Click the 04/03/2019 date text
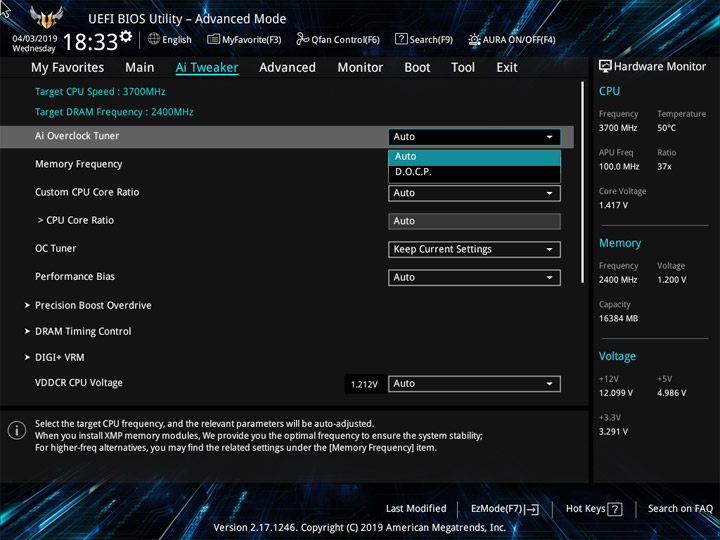Image resolution: width=720 pixels, height=540 pixels. [35, 39]
